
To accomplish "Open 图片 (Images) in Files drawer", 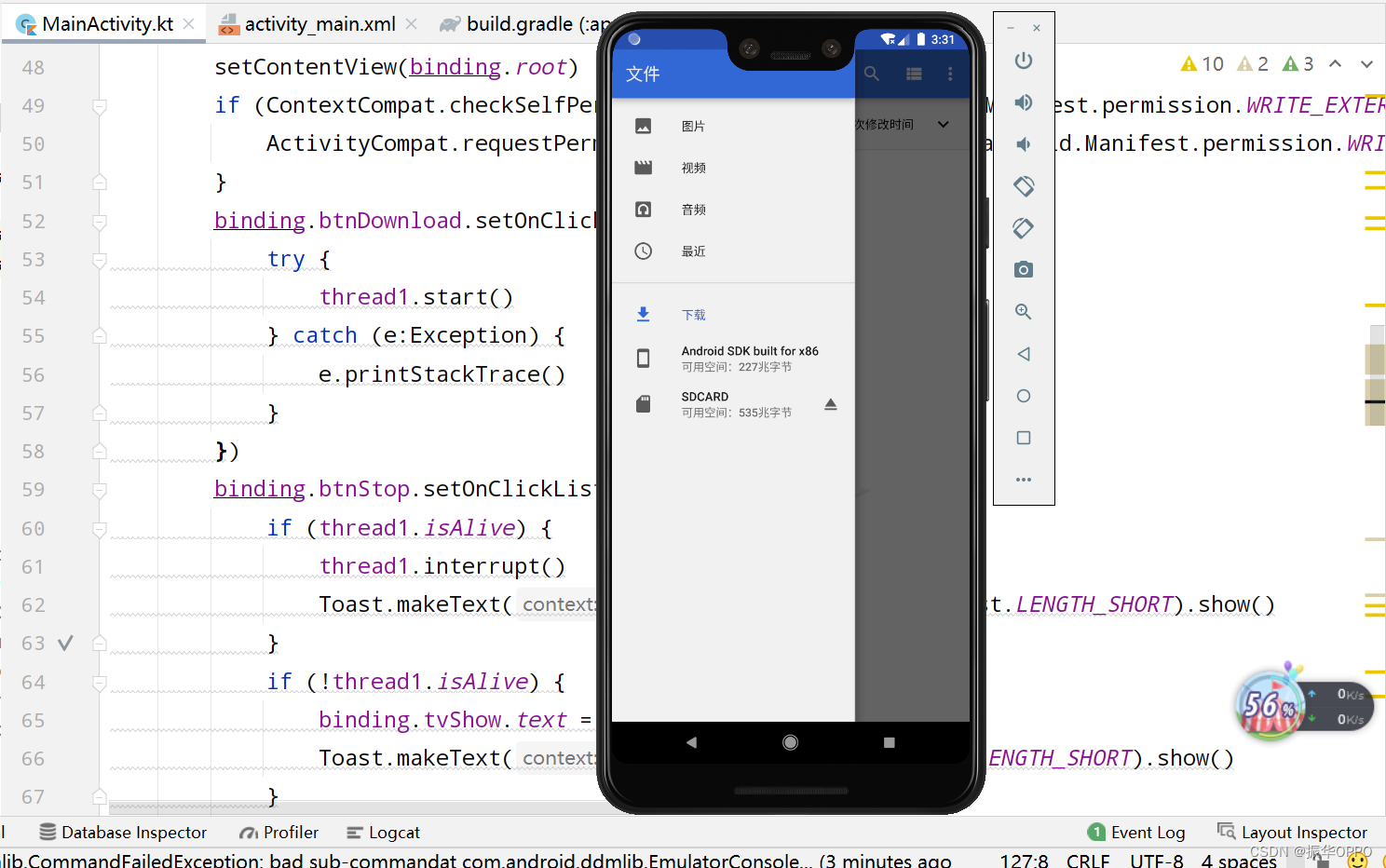I will click(x=733, y=126).
